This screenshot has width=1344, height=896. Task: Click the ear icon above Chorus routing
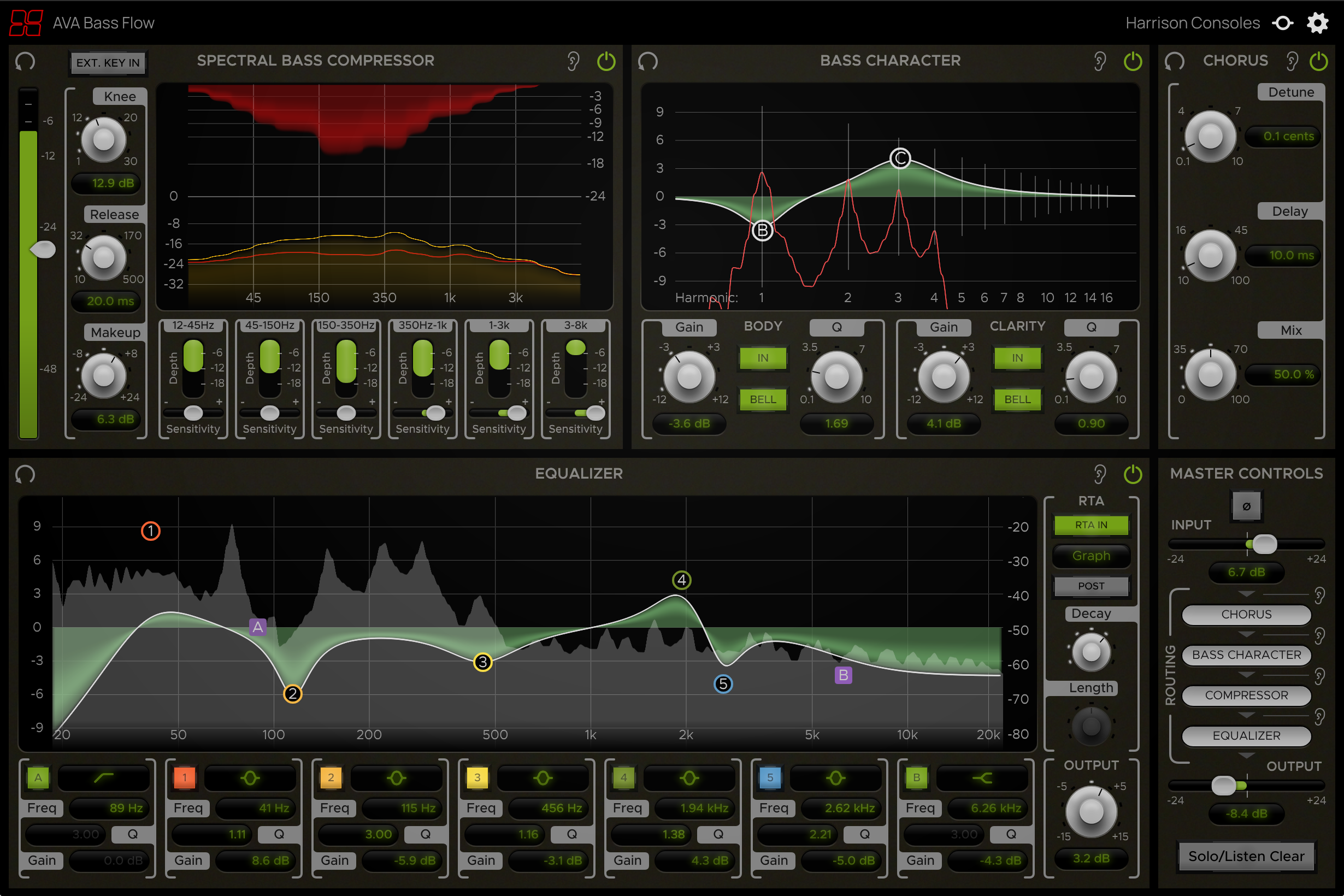point(1319,596)
